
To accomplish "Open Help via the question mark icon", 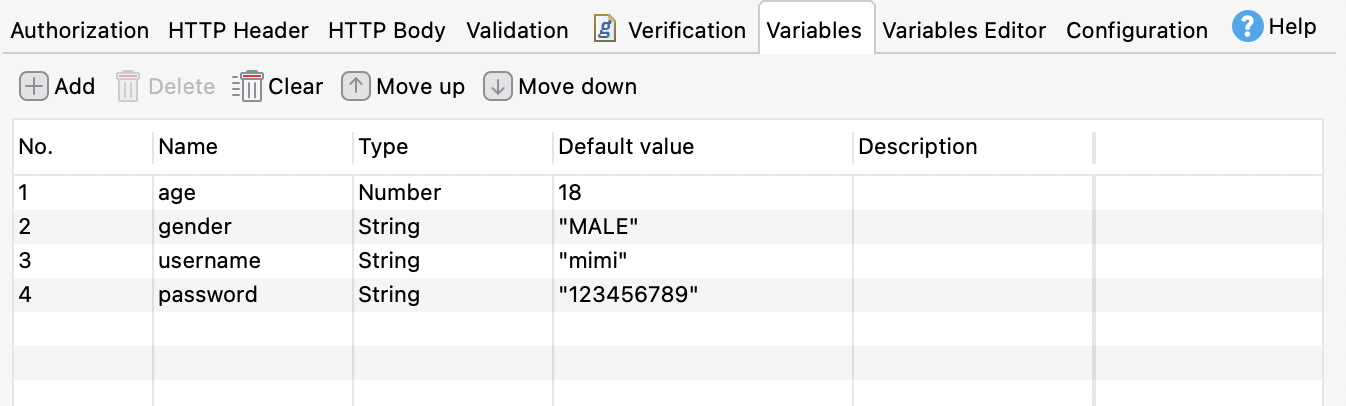I will click(1247, 28).
